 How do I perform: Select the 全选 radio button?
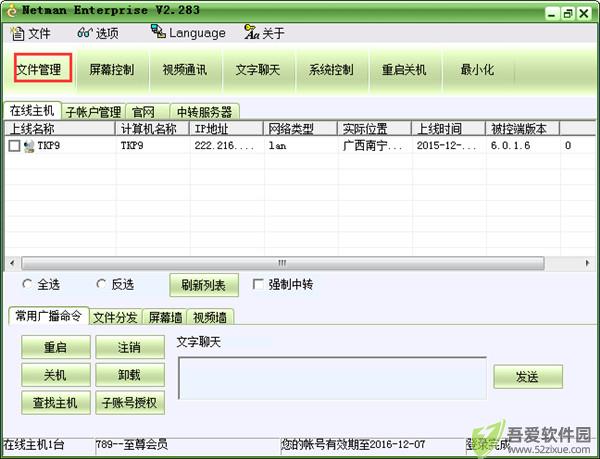[27, 284]
